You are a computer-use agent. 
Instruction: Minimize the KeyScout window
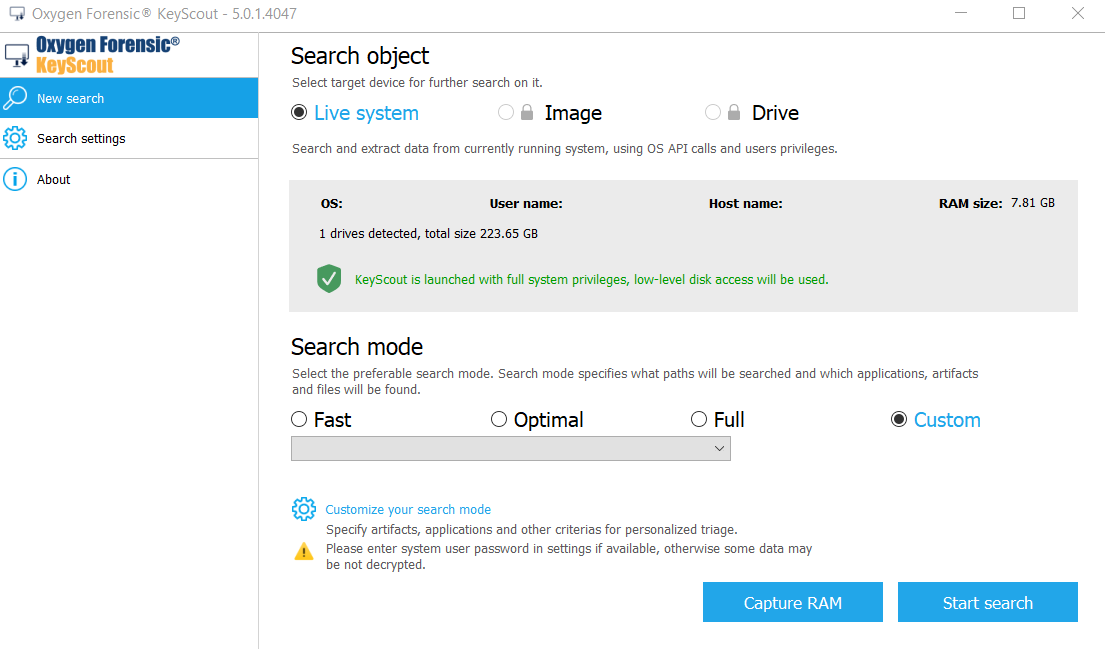pos(961,13)
